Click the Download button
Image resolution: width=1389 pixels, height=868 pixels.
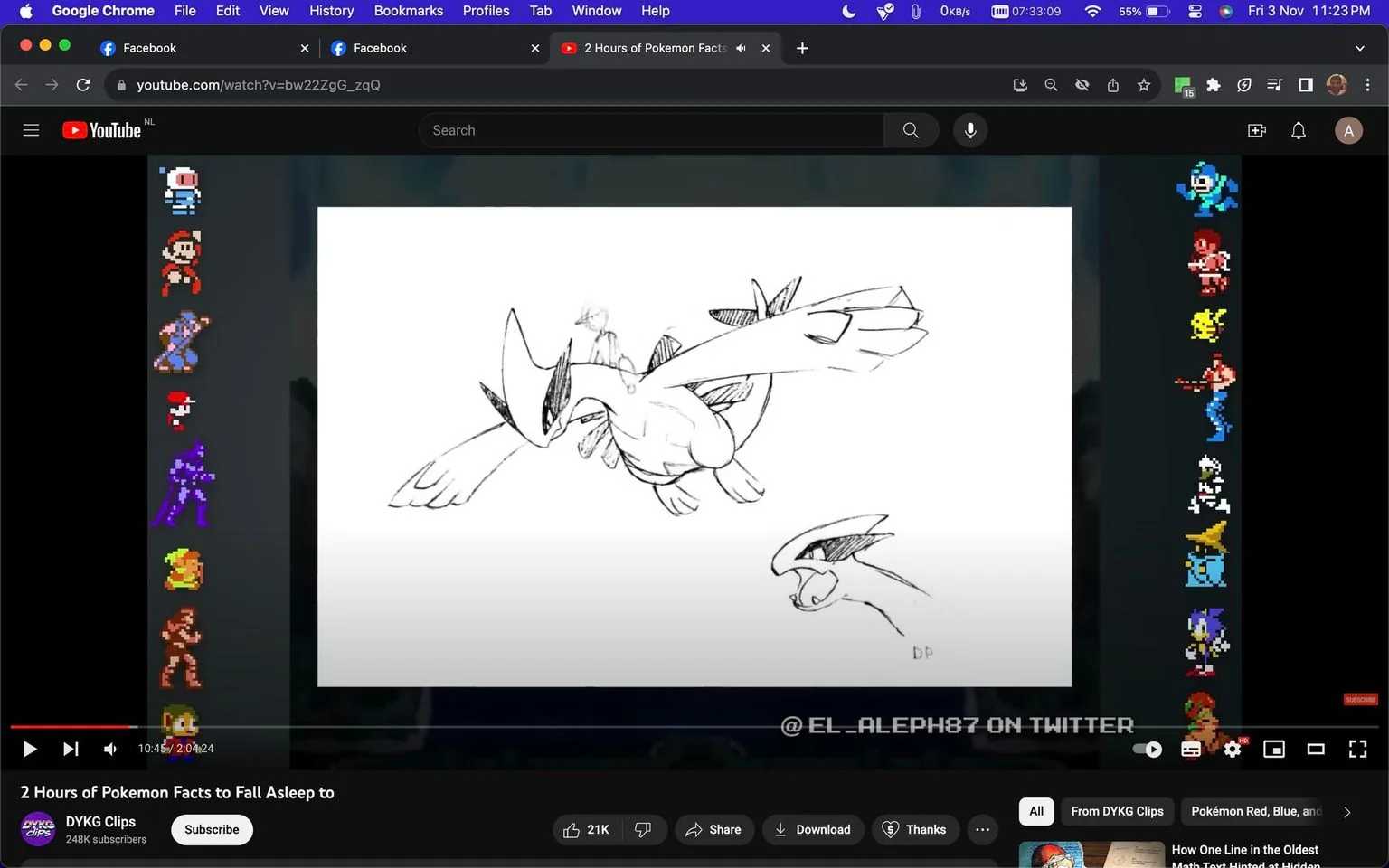(813, 829)
